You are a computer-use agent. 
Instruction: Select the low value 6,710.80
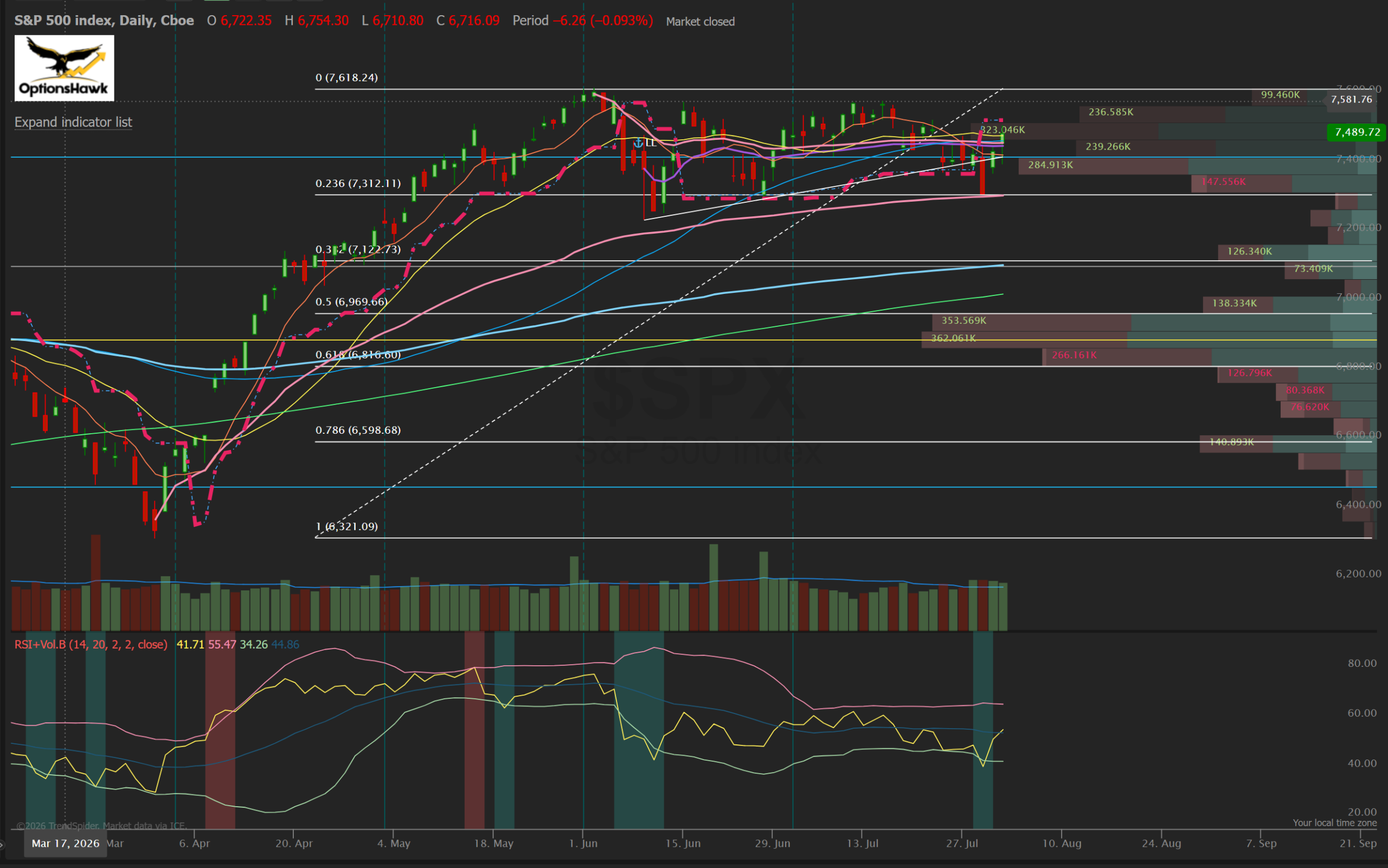click(399, 21)
